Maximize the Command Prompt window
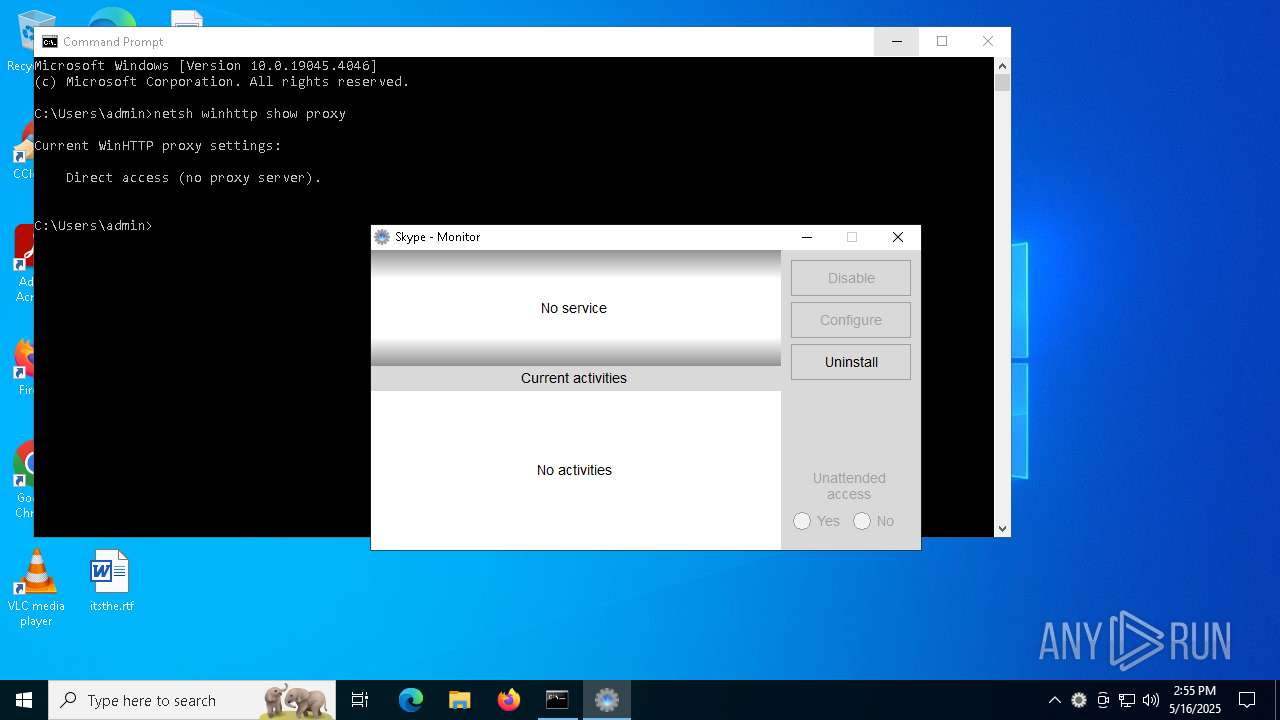 [x=942, y=41]
